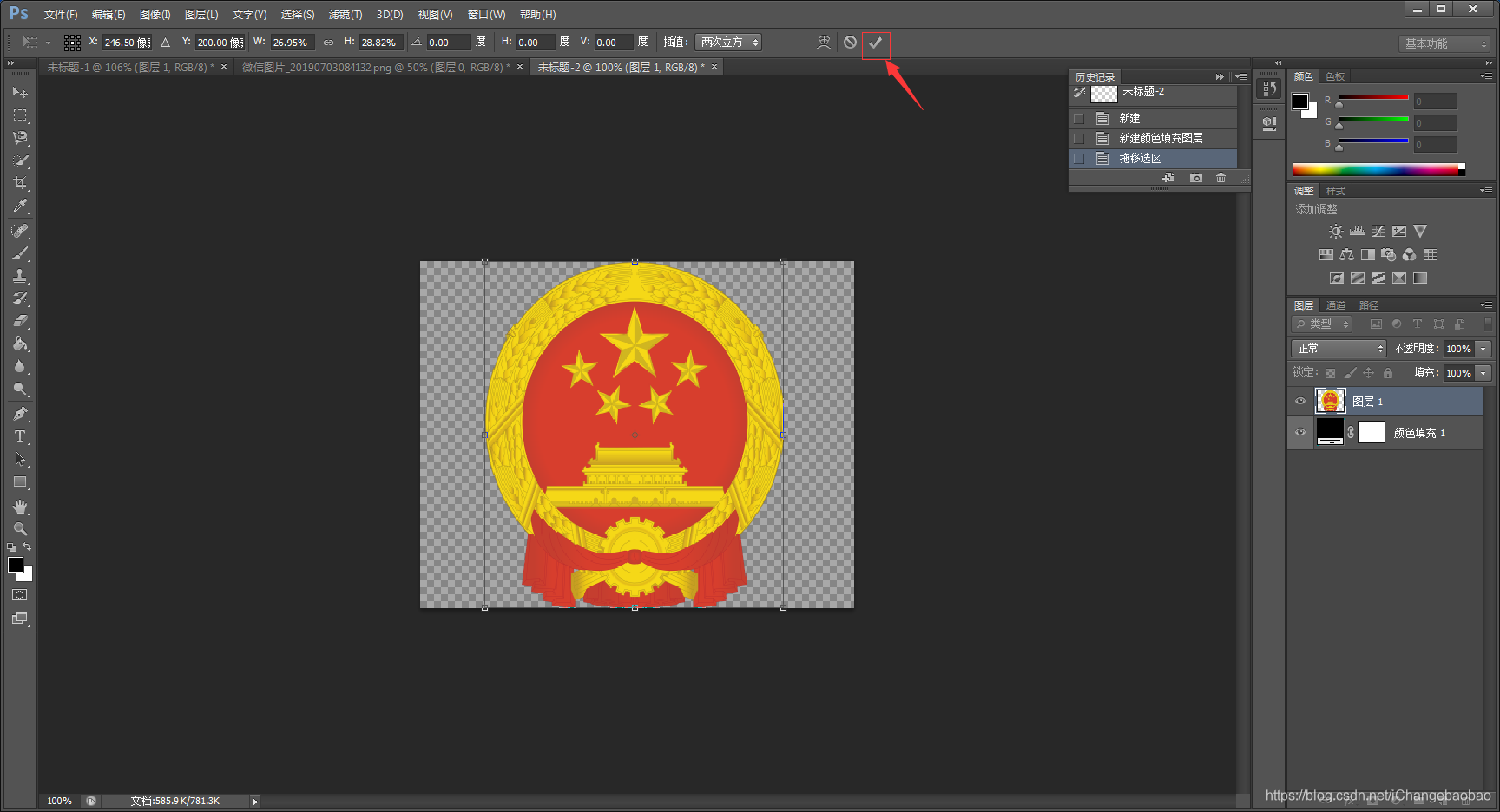Select the Paint Bucket tool
The image size is (1500, 812).
(20, 344)
